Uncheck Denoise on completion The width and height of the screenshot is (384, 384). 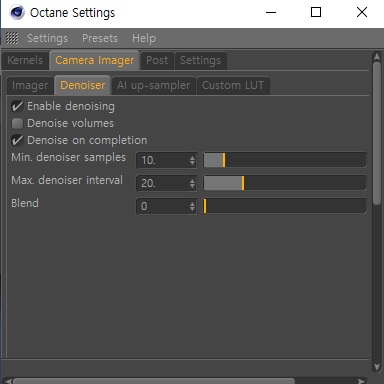click(17, 140)
